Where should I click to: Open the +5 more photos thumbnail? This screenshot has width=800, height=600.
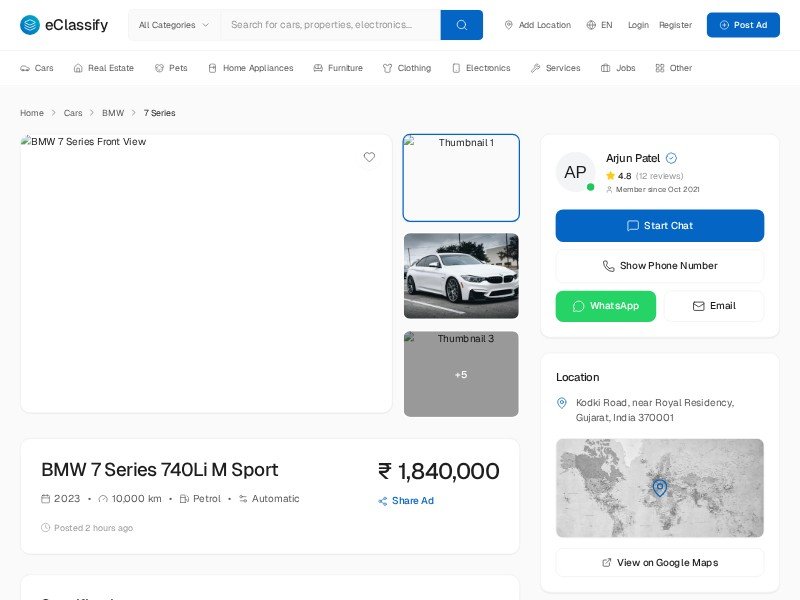(461, 374)
